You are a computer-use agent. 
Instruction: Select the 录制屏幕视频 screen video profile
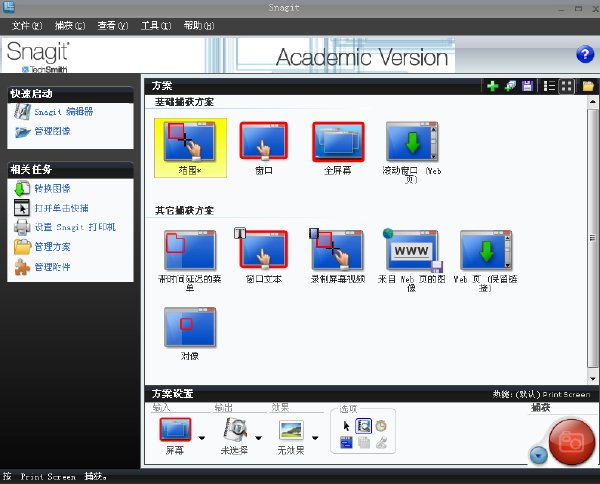point(337,256)
